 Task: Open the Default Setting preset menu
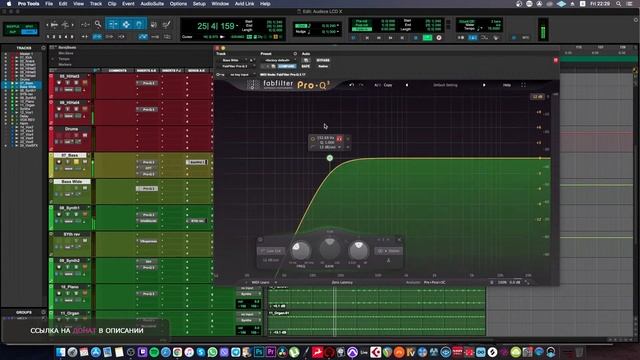[x=445, y=85]
